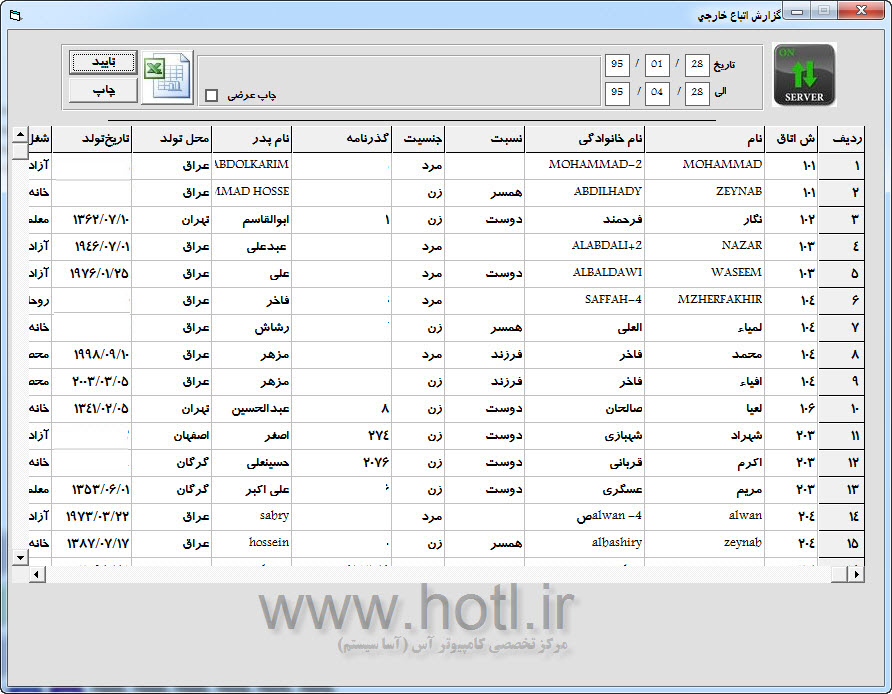Click the horizontal scrollbar track below the table
This screenshot has width=892, height=694.
click(x=440, y=574)
